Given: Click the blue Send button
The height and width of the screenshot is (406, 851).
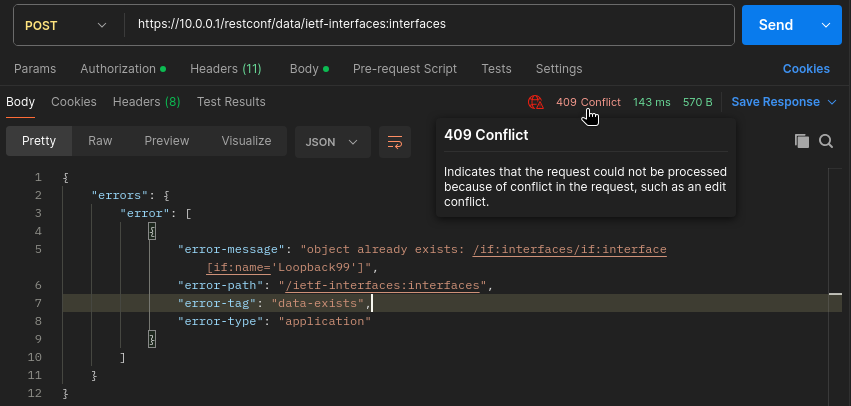Looking at the screenshot, I should tap(776, 26).
